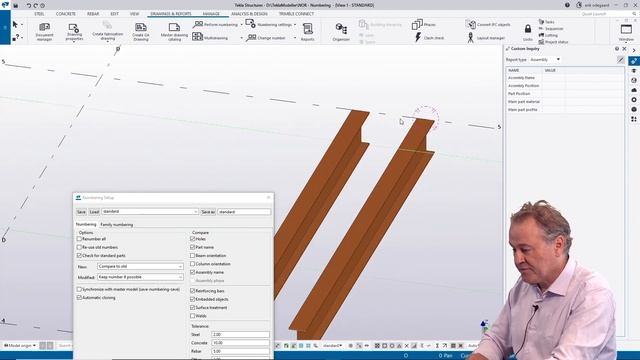The image size is (640, 360).
Task: Click the Undo icon in title bar
Action: click(x=28, y=5)
